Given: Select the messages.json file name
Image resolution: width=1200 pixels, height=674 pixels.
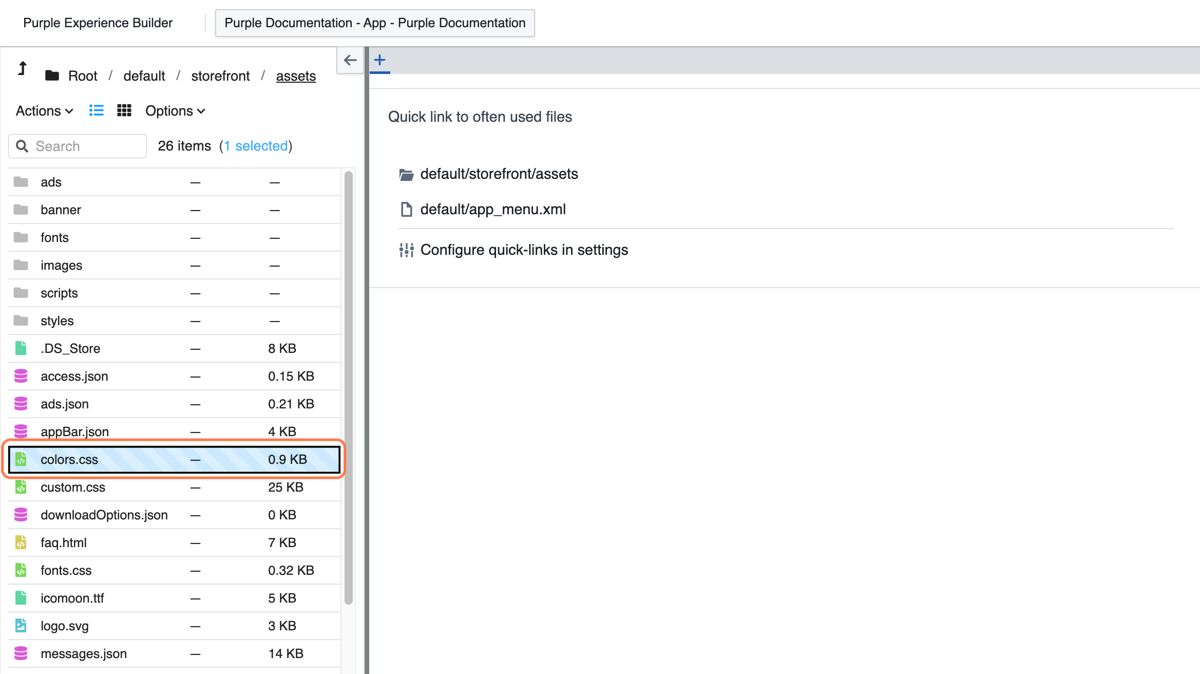Looking at the screenshot, I should (x=84, y=654).
